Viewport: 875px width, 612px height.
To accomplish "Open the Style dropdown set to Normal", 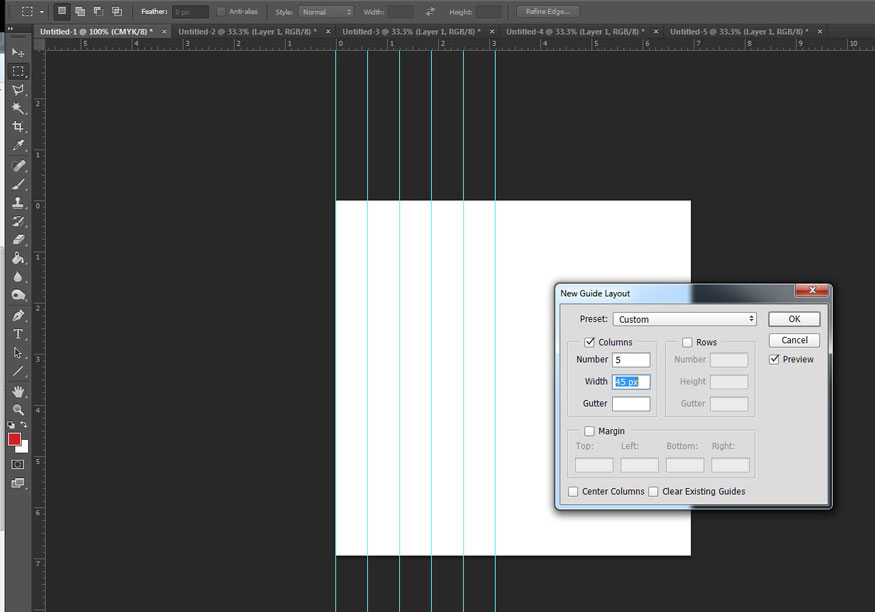I will [x=326, y=12].
